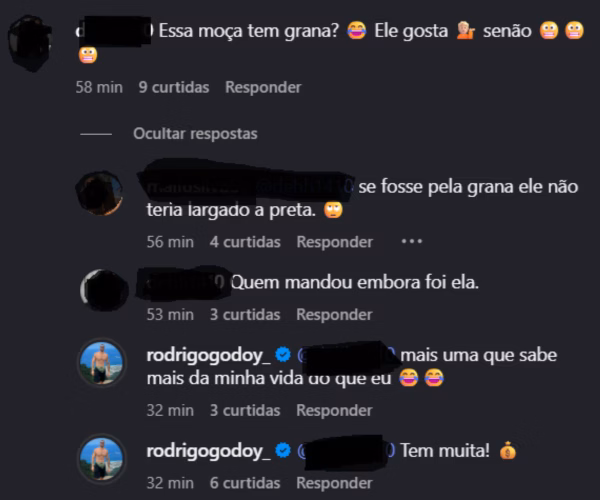
Task: Click Responder on the 56 min reply
Action: pyautogui.click(x=334, y=242)
